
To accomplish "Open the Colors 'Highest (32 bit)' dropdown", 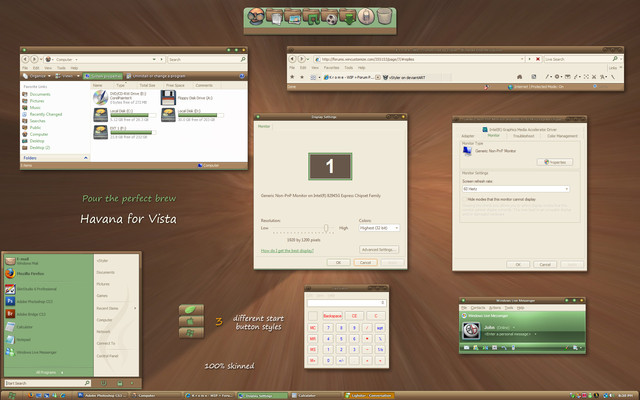I will click(379, 228).
